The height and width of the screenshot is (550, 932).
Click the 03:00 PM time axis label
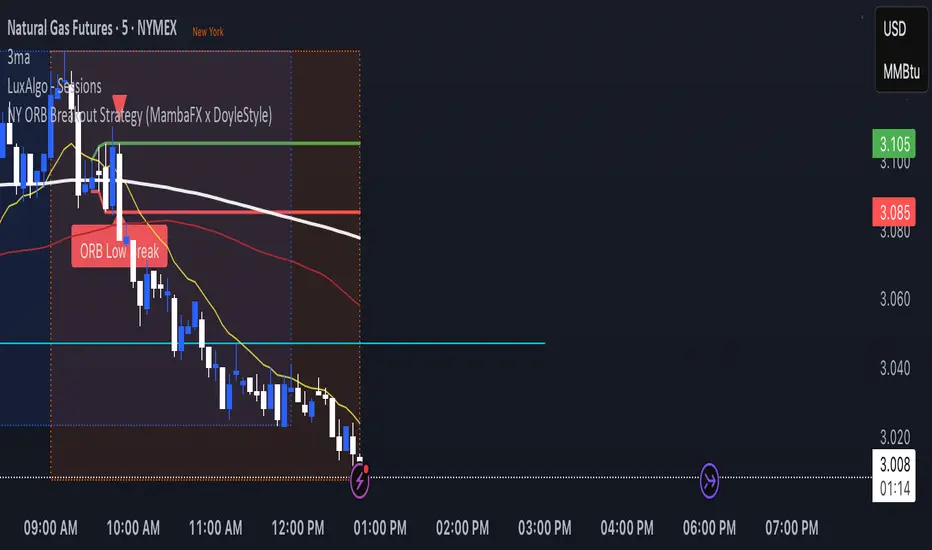(x=545, y=528)
